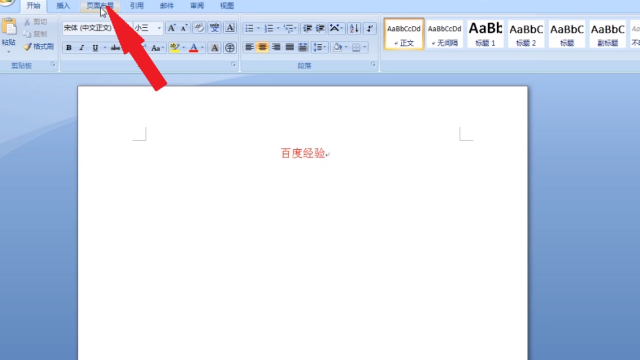Increase font size with Grow Font icon
Screen dimensions: 640x360
coord(171,28)
